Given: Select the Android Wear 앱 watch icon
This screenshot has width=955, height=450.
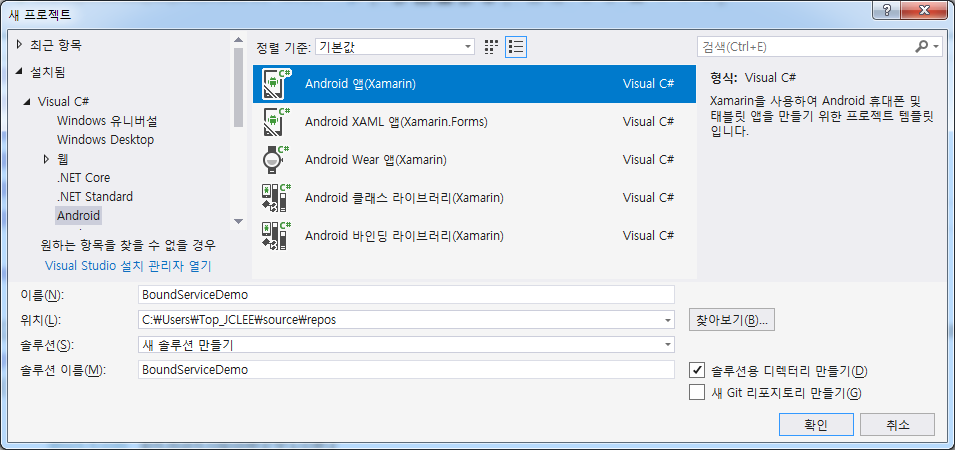Looking at the screenshot, I should pyautogui.click(x=276, y=160).
